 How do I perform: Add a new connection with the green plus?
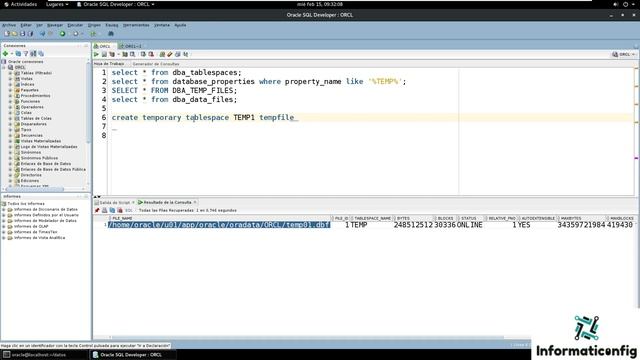click(5, 54)
